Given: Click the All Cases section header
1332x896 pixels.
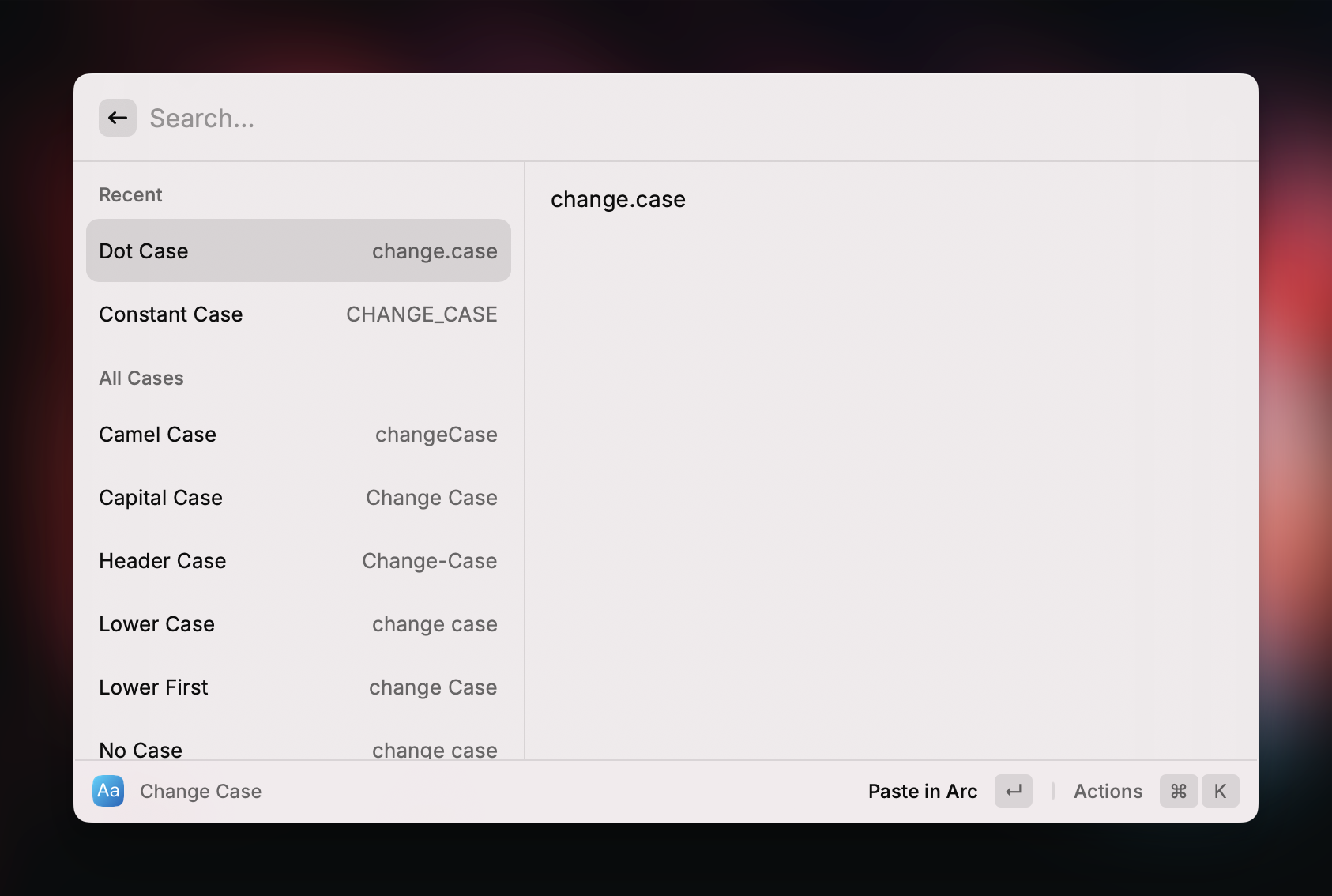Looking at the screenshot, I should 141,378.
